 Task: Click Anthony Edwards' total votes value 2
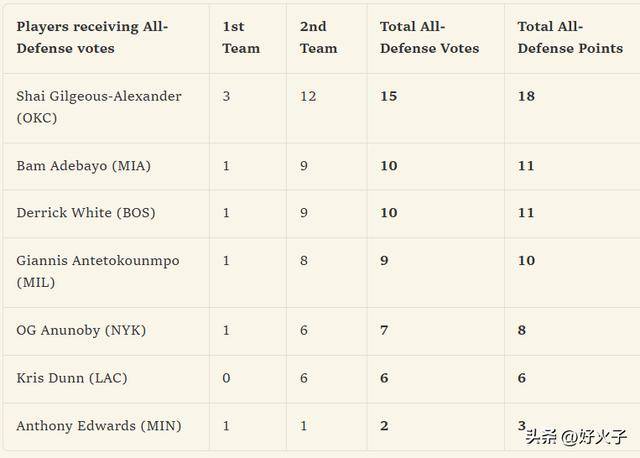tap(384, 426)
